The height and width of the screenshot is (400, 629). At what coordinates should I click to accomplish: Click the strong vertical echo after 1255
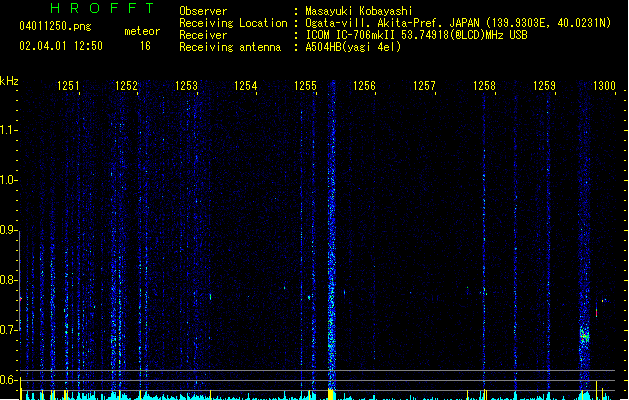point(331,237)
